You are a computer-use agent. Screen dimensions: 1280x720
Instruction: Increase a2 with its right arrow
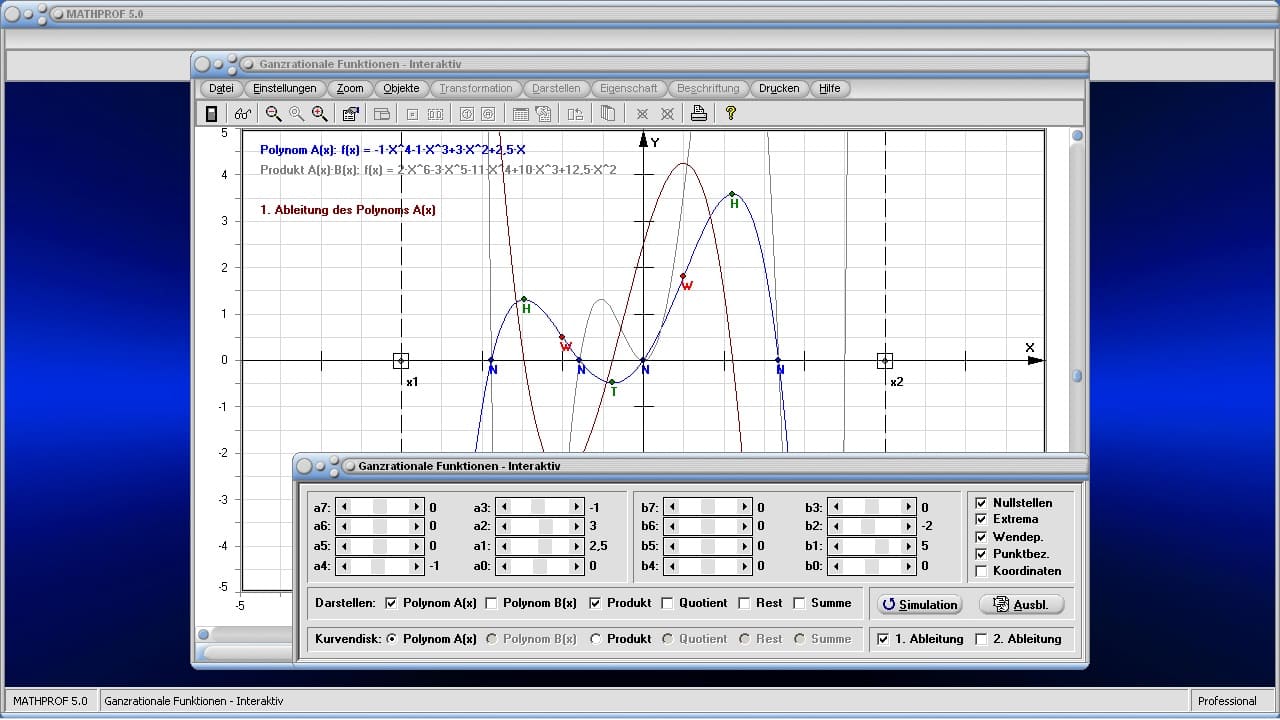577,526
